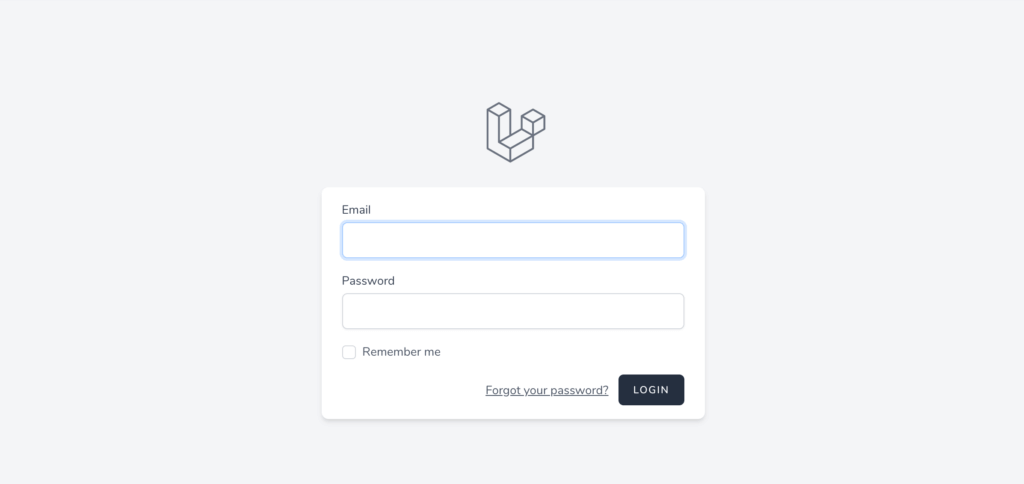Go to homepage via the Laravel cube logo
This screenshot has height=484, width=1024.
(515, 132)
